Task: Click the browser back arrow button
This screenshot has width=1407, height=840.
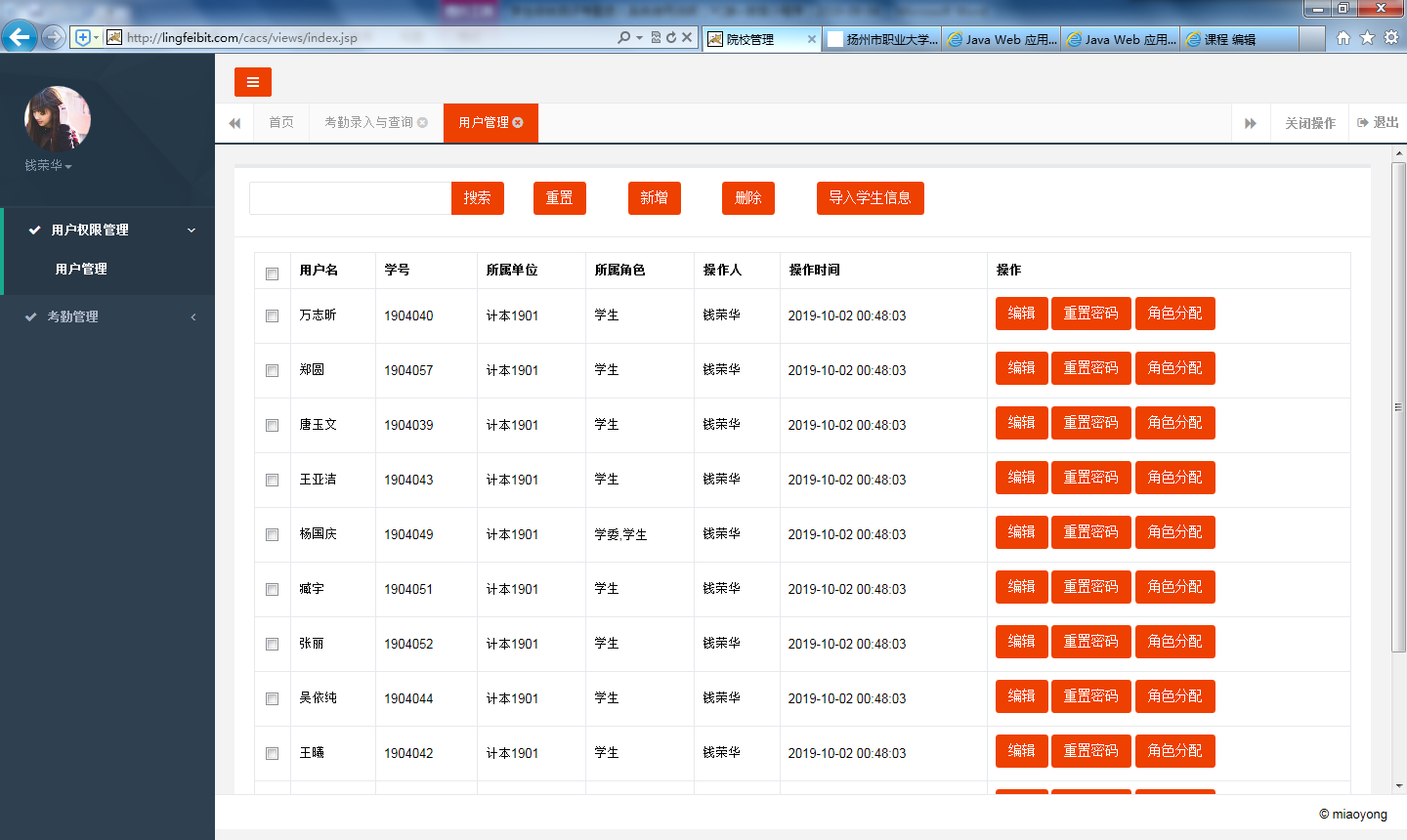Action: (20, 37)
